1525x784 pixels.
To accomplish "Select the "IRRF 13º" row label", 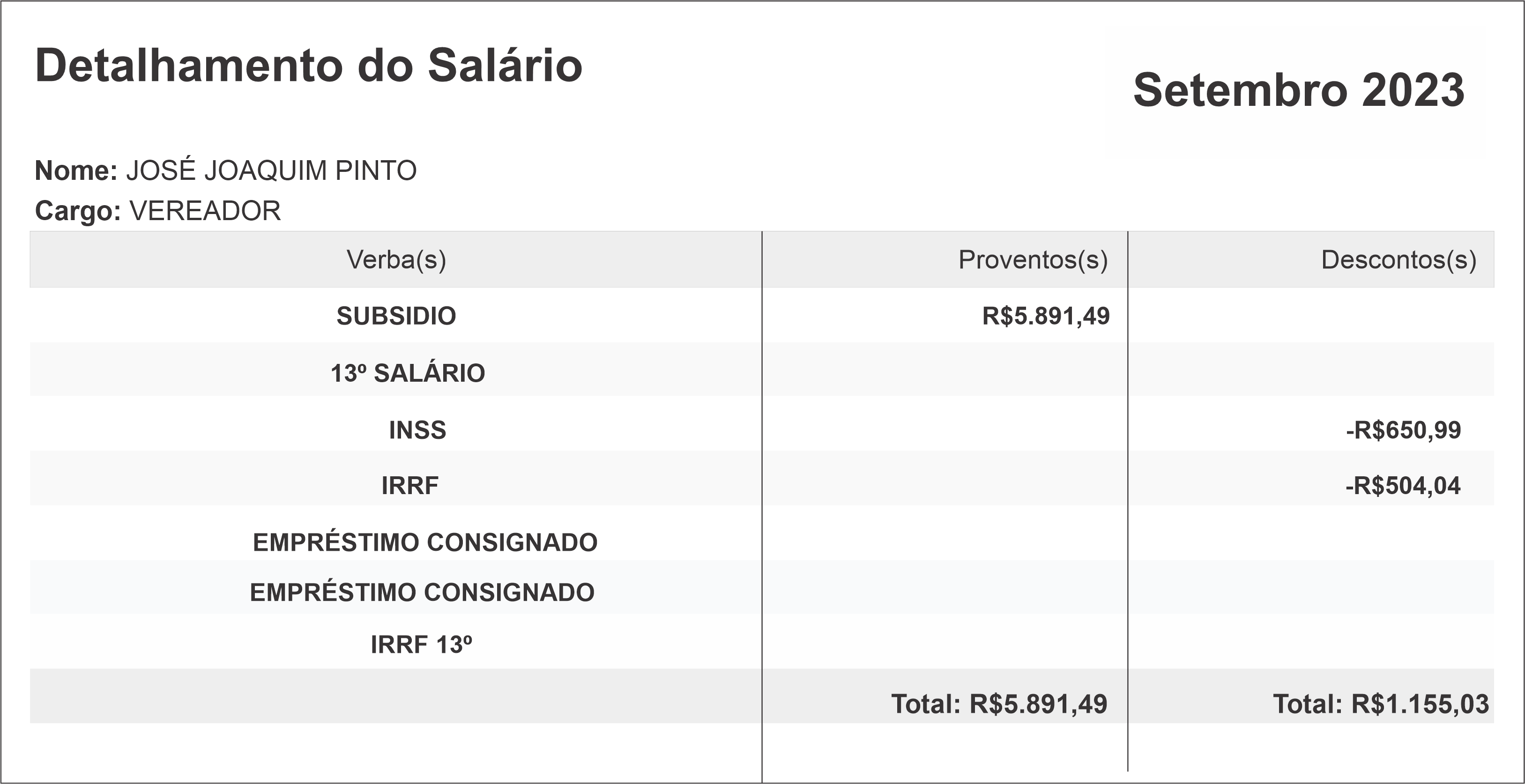I will click(422, 645).
